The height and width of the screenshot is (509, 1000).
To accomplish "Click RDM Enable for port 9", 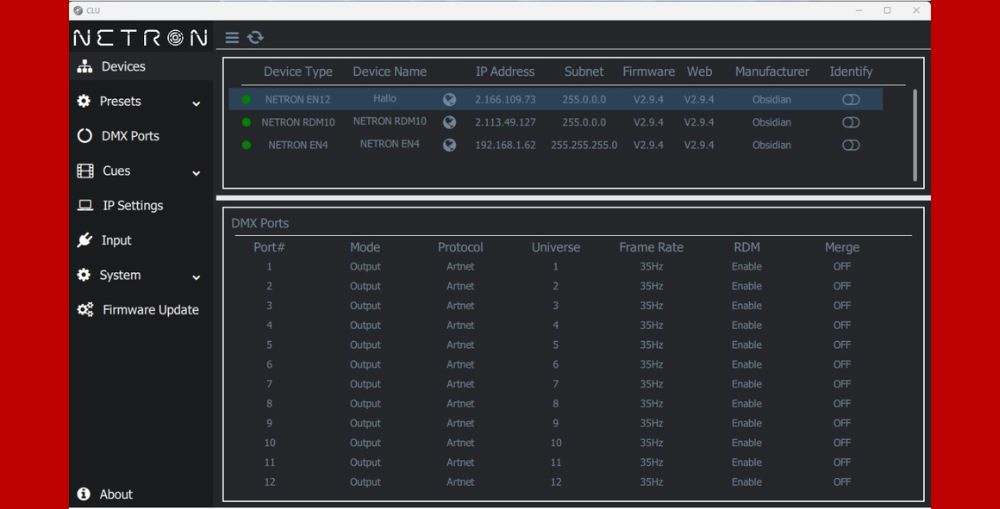I will pos(747,424).
